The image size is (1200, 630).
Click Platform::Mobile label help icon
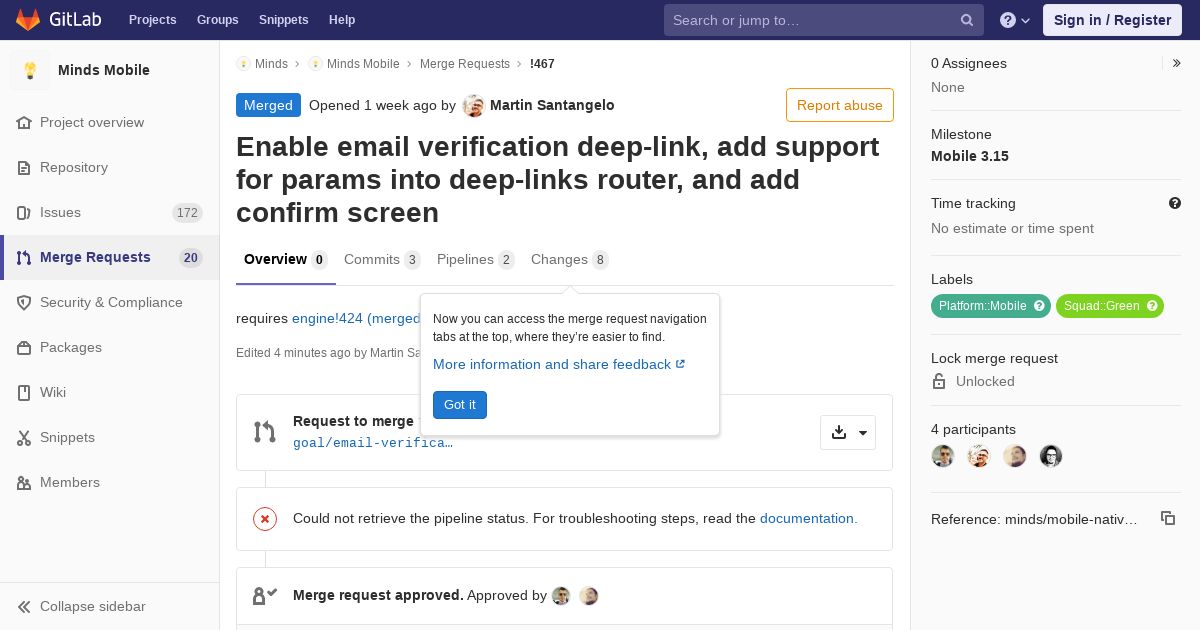(x=1039, y=306)
